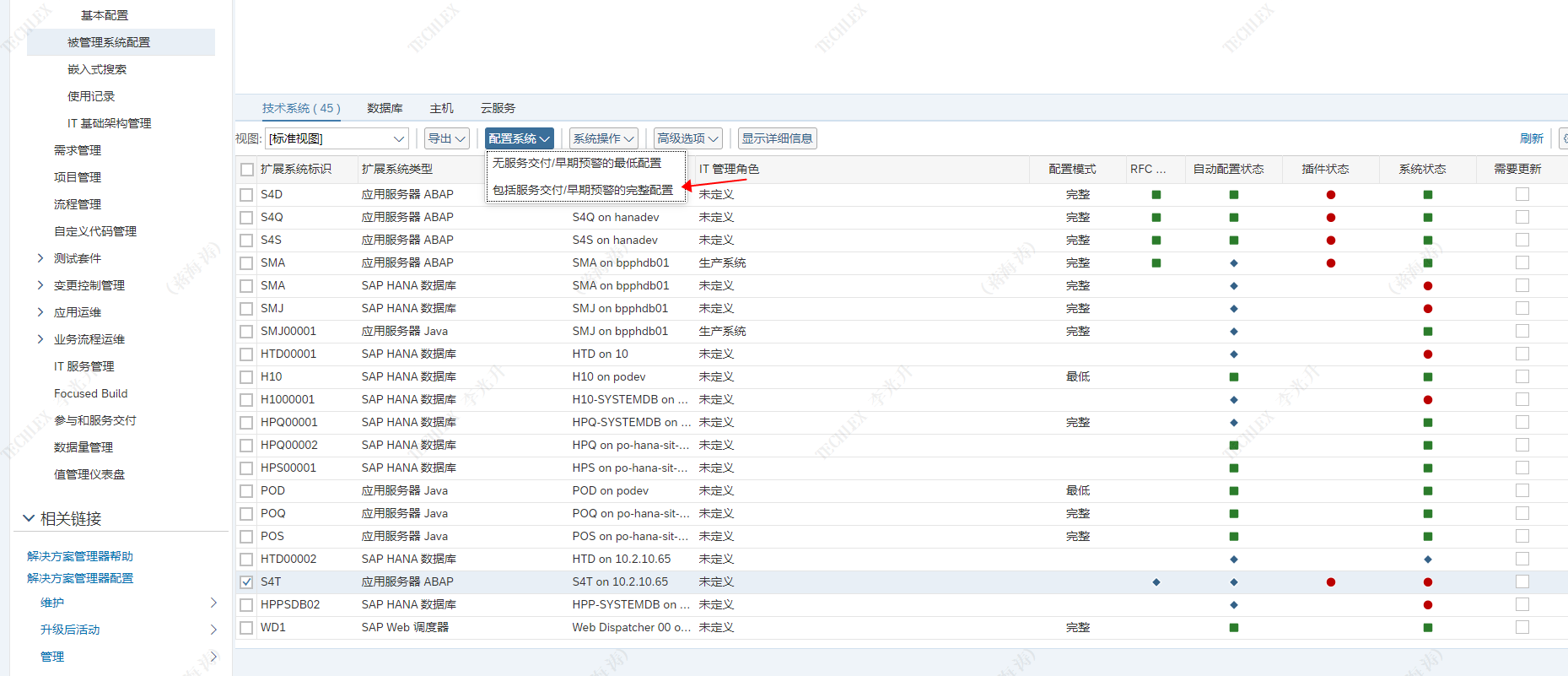Click H10 green auto-configuration status icon
Image resolution: width=1568 pixels, height=676 pixels.
click(1234, 377)
